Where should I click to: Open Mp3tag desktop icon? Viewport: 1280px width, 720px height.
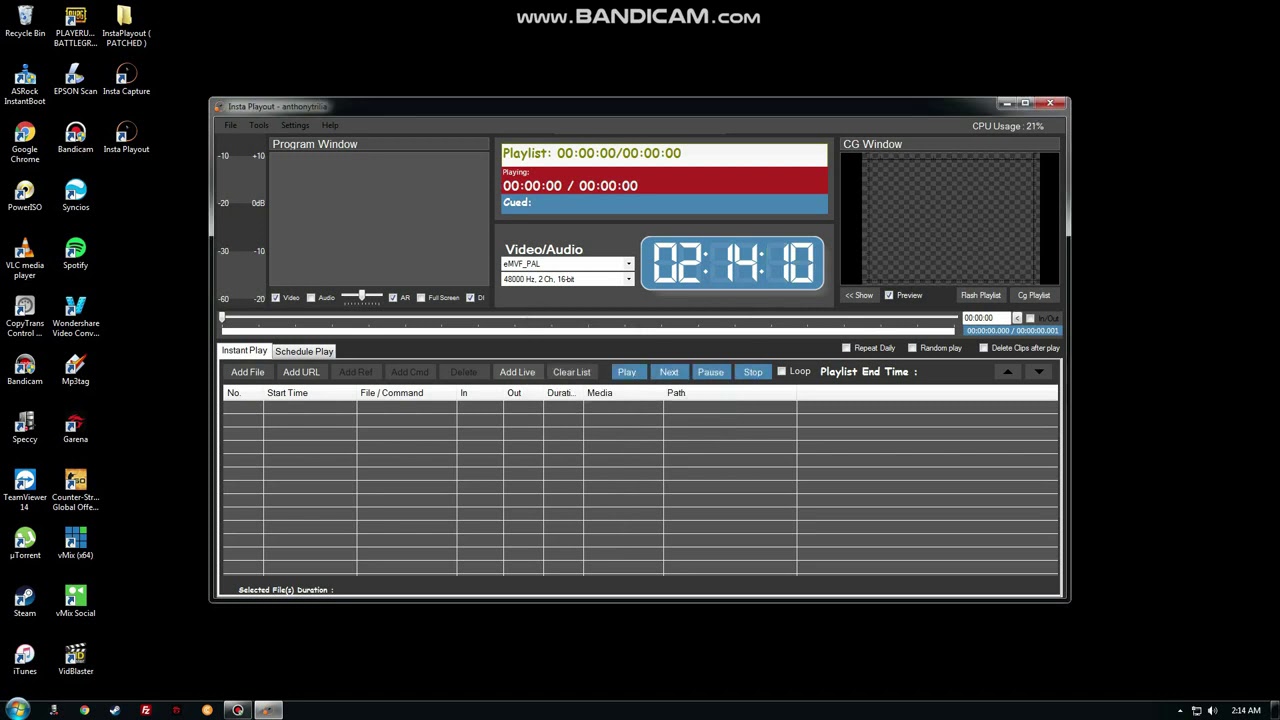(x=75, y=370)
